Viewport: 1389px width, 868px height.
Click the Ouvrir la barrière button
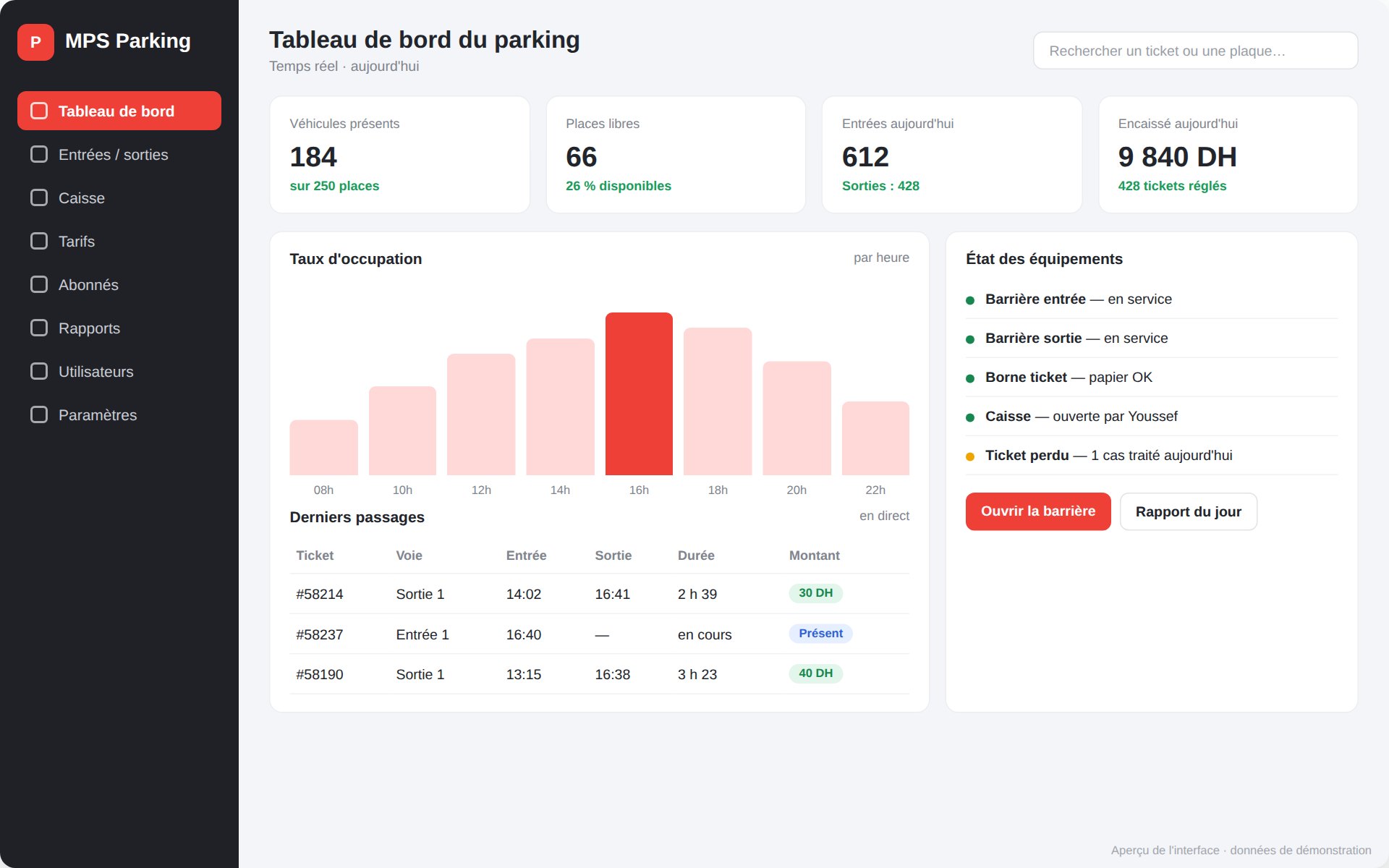[x=1038, y=511]
